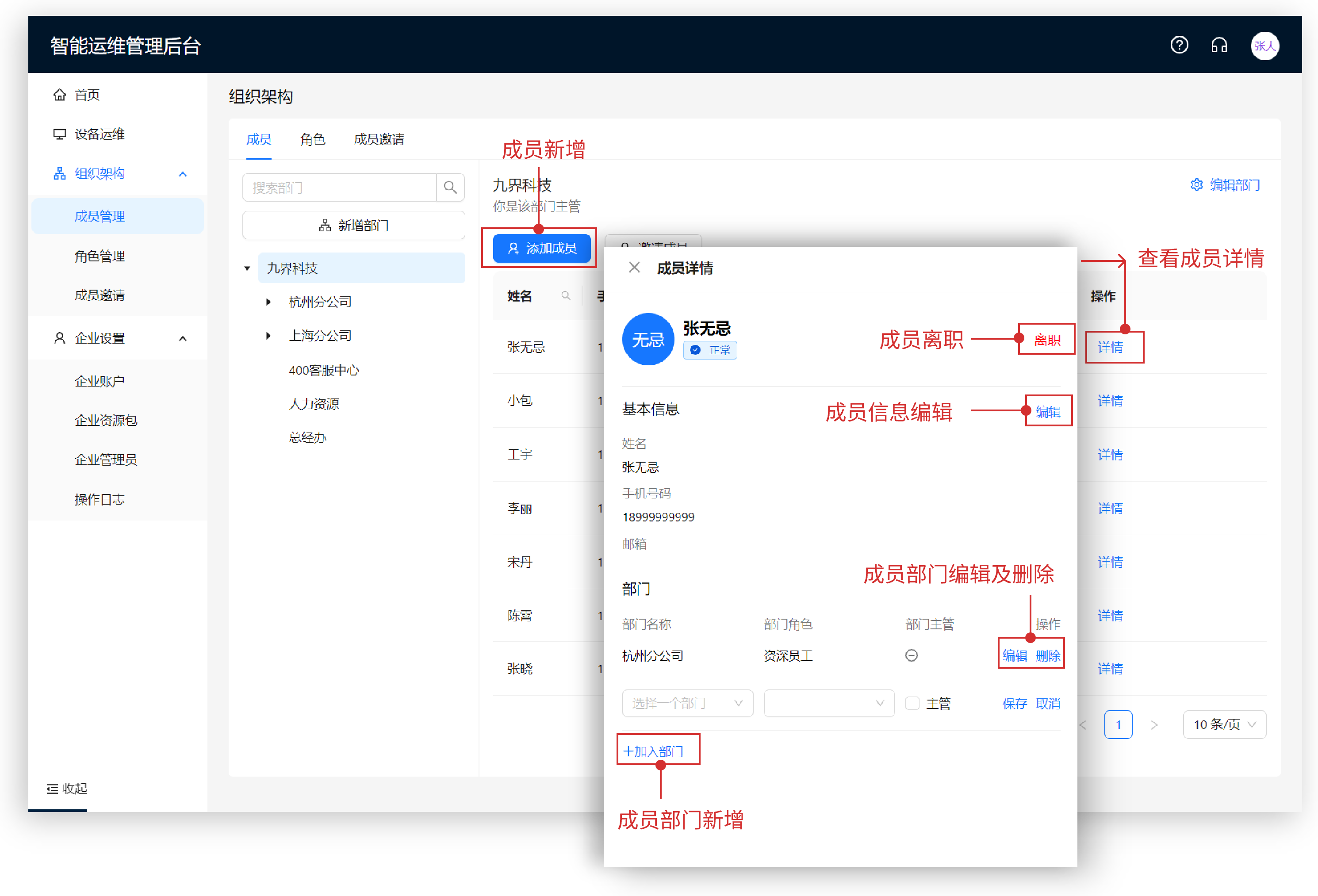Close the 成员详情 panel with X

click(634, 268)
